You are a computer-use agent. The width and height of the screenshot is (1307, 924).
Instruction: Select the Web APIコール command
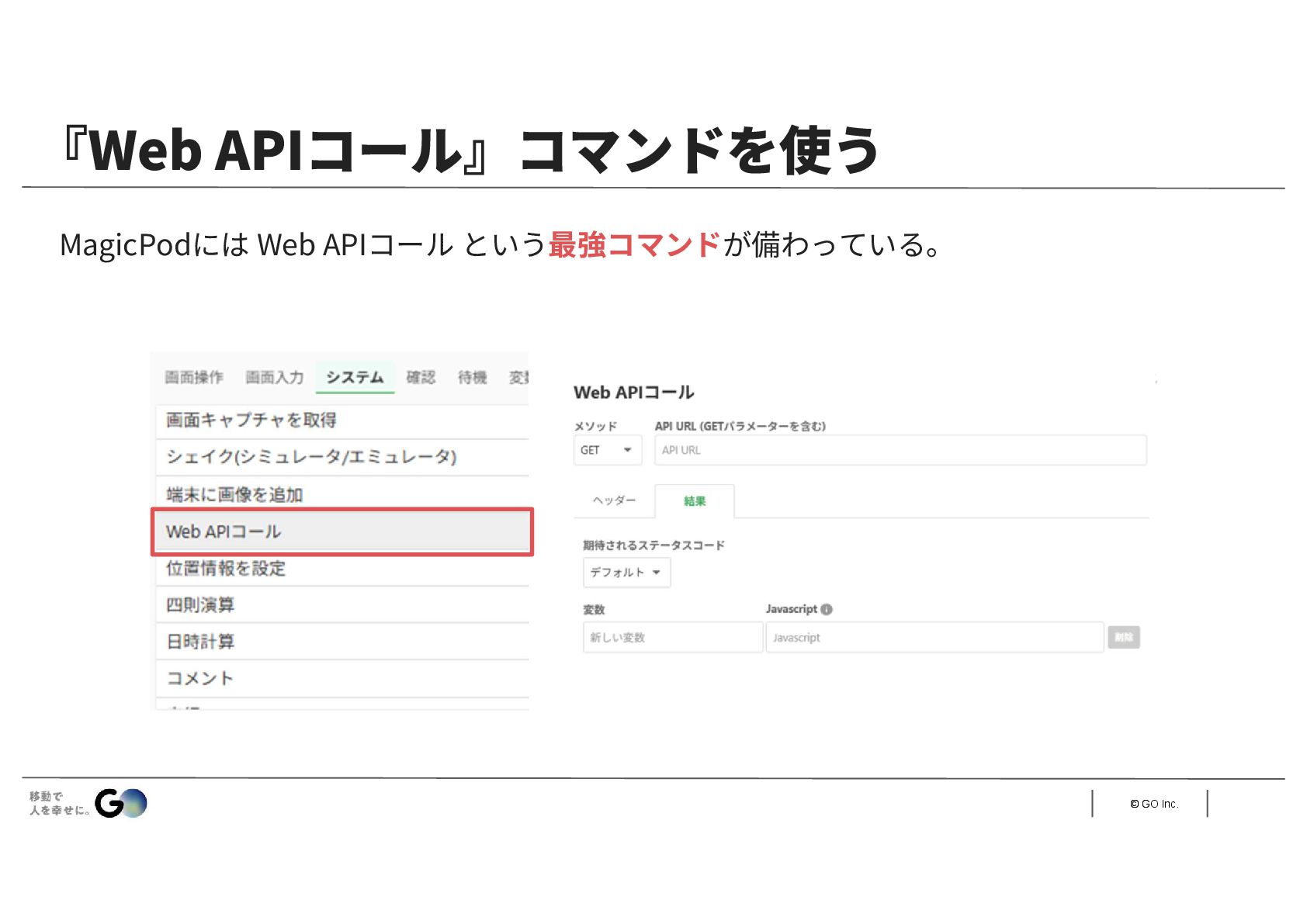coord(342,531)
